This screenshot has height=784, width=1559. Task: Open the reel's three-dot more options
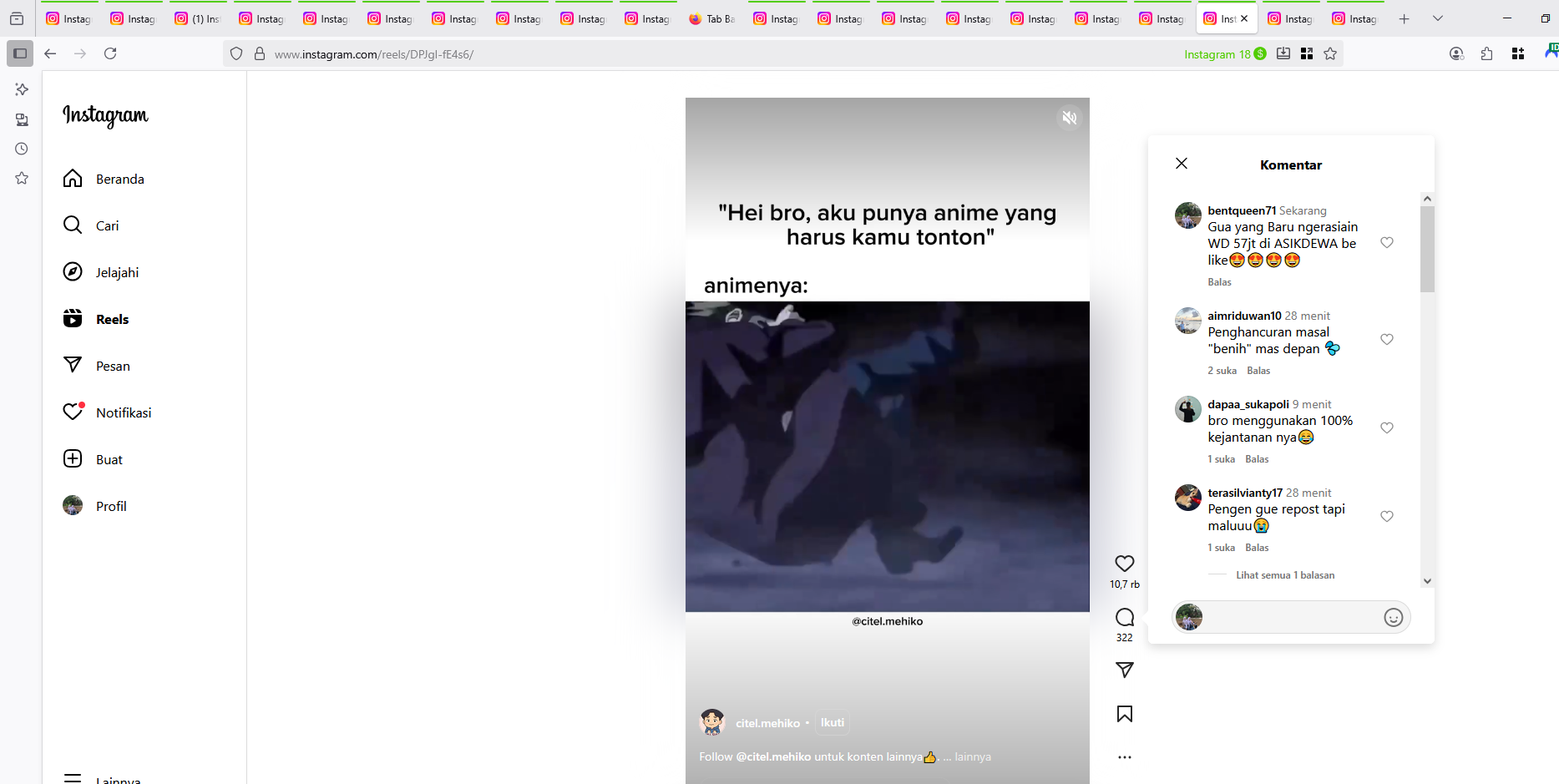click(x=1125, y=757)
